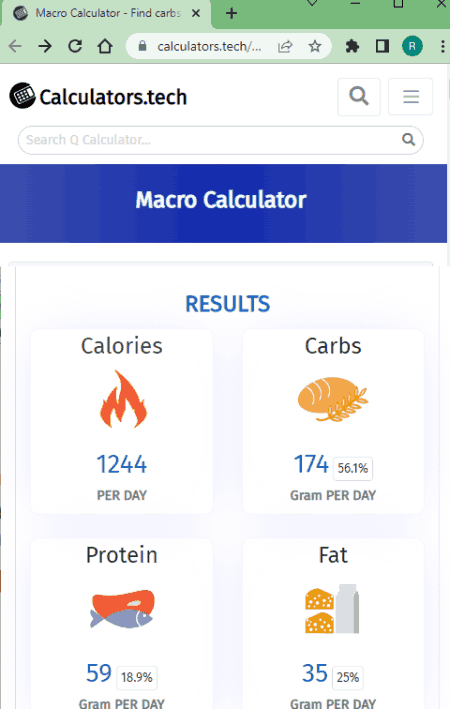Screen dimensions: 450x709
Task: Click the browser back arrow
Action: click(15, 46)
